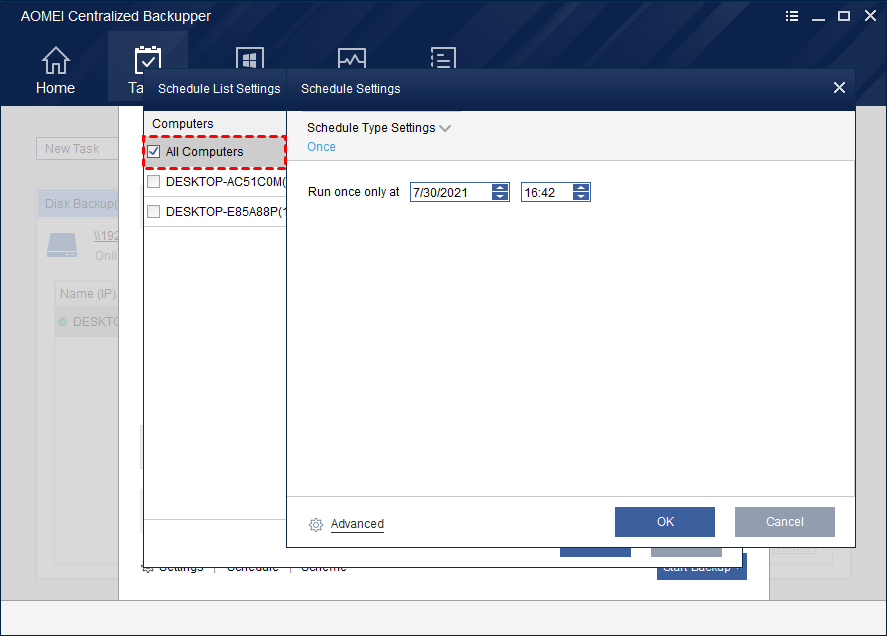
Task: Click the date field 7/30/2021
Action: click(450, 192)
